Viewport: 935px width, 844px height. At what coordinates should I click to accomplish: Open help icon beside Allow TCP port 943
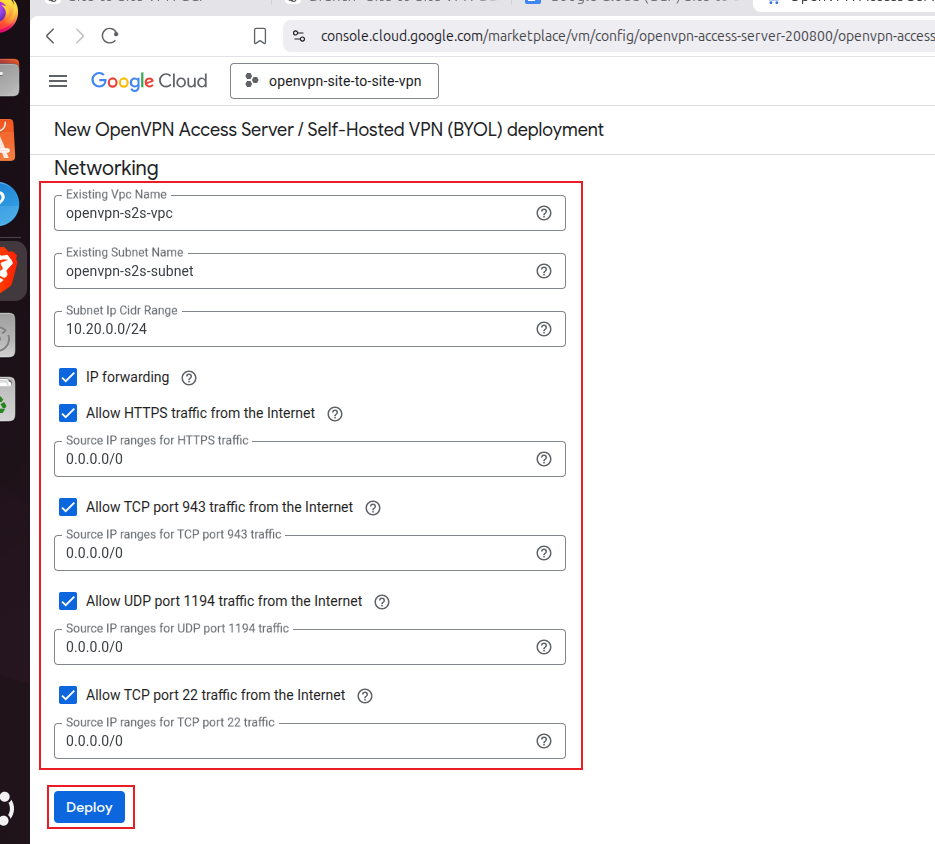point(373,508)
